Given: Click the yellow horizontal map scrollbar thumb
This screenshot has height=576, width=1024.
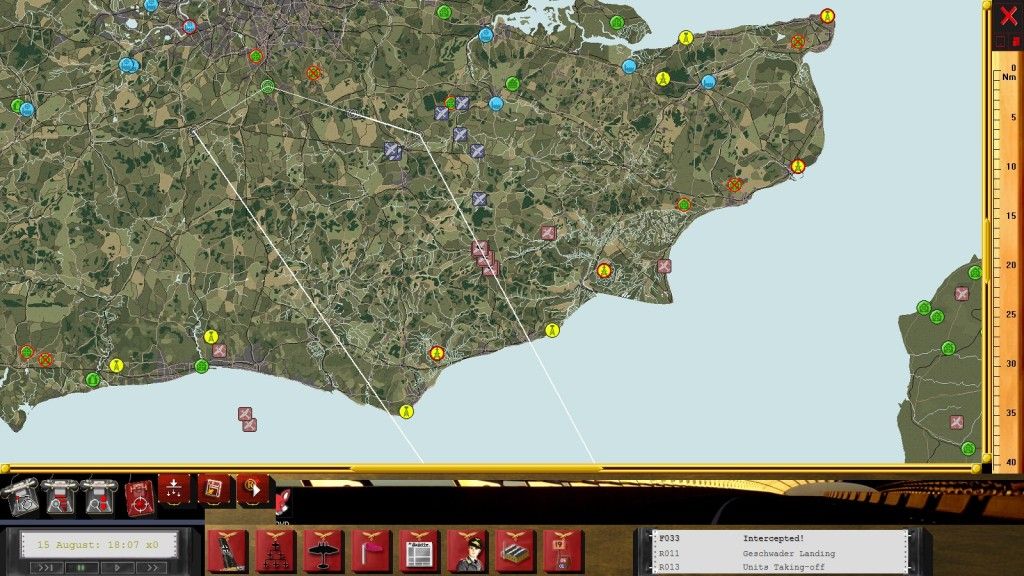Looking at the screenshot, I should 475,468.
